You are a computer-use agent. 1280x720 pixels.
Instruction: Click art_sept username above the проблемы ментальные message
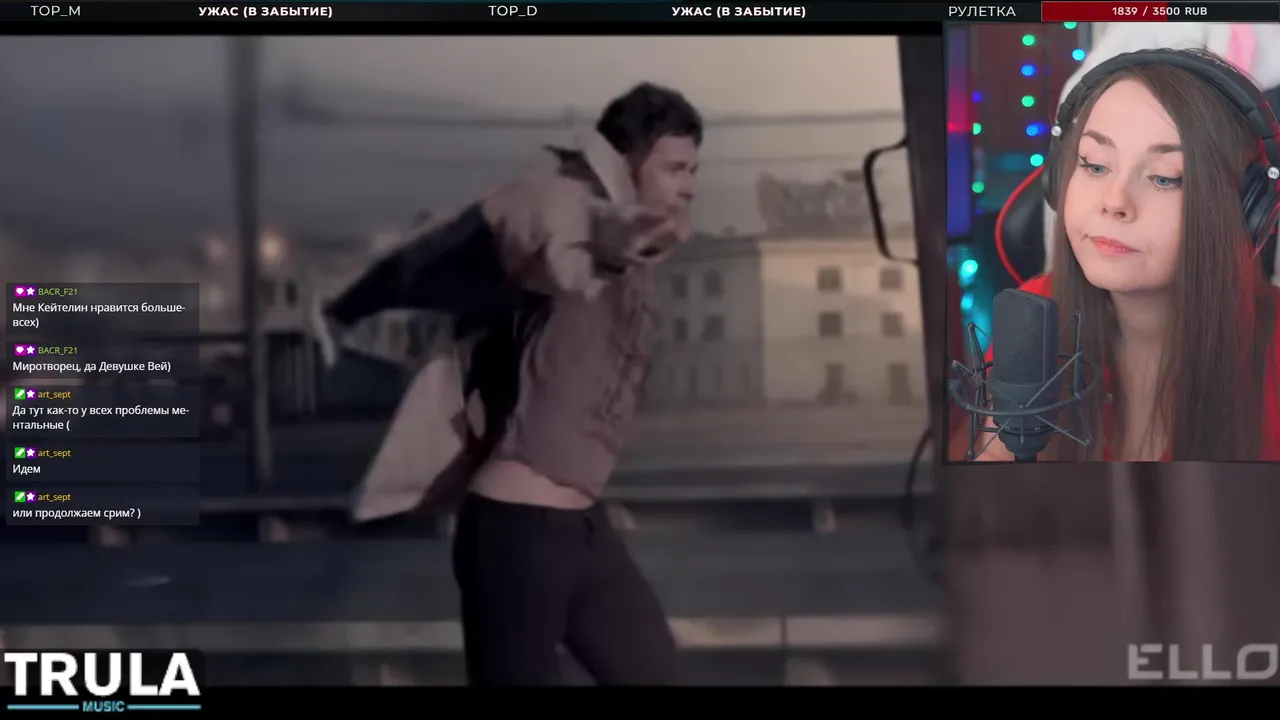54,394
